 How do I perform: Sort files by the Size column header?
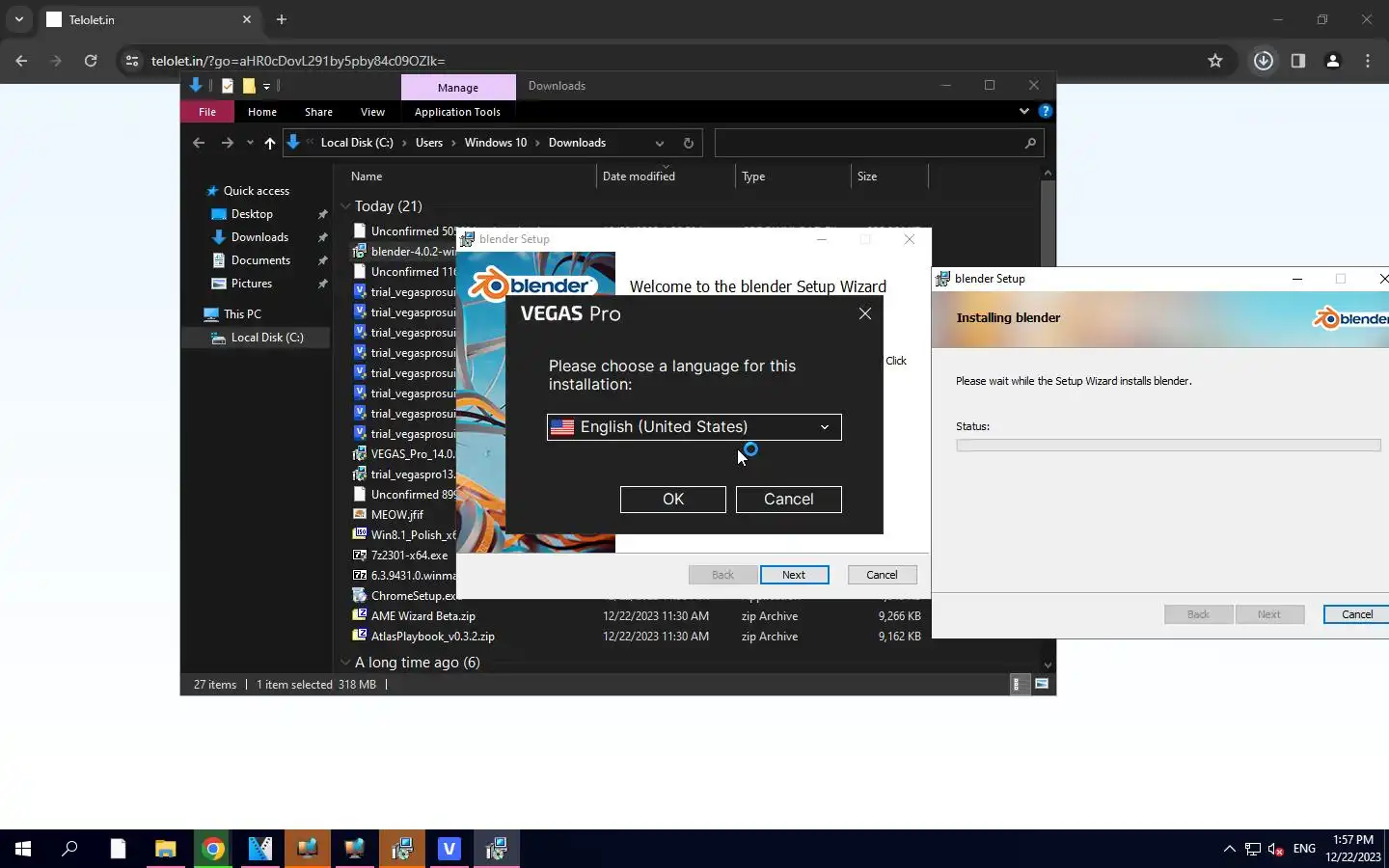[889, 176]
